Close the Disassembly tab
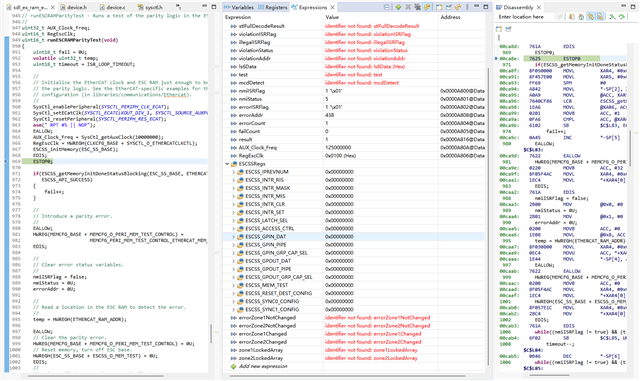 [539, 7]
